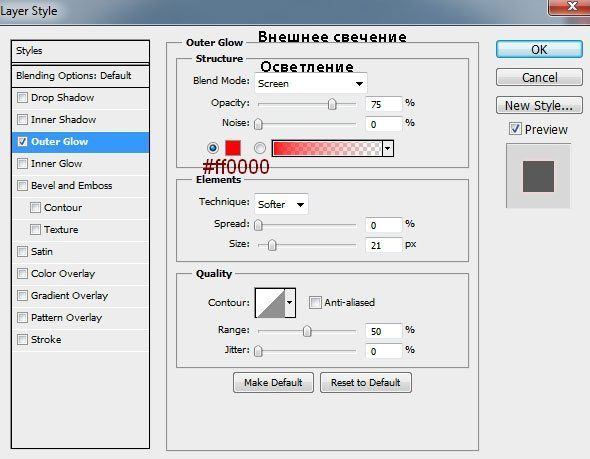
Task: Uncheck the Outer Glow checkbox
Action: (x=22, y=141)
